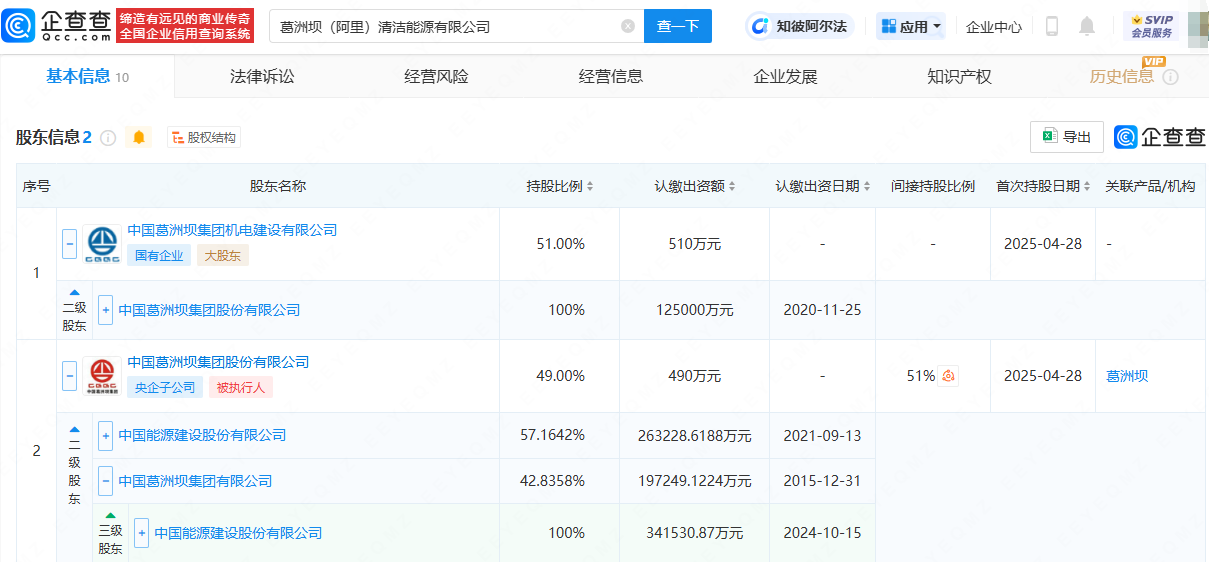This screenshot has width=1209, height=562.
Task: Click the 2020-11-25 date cell
Action: pos(822,310)
